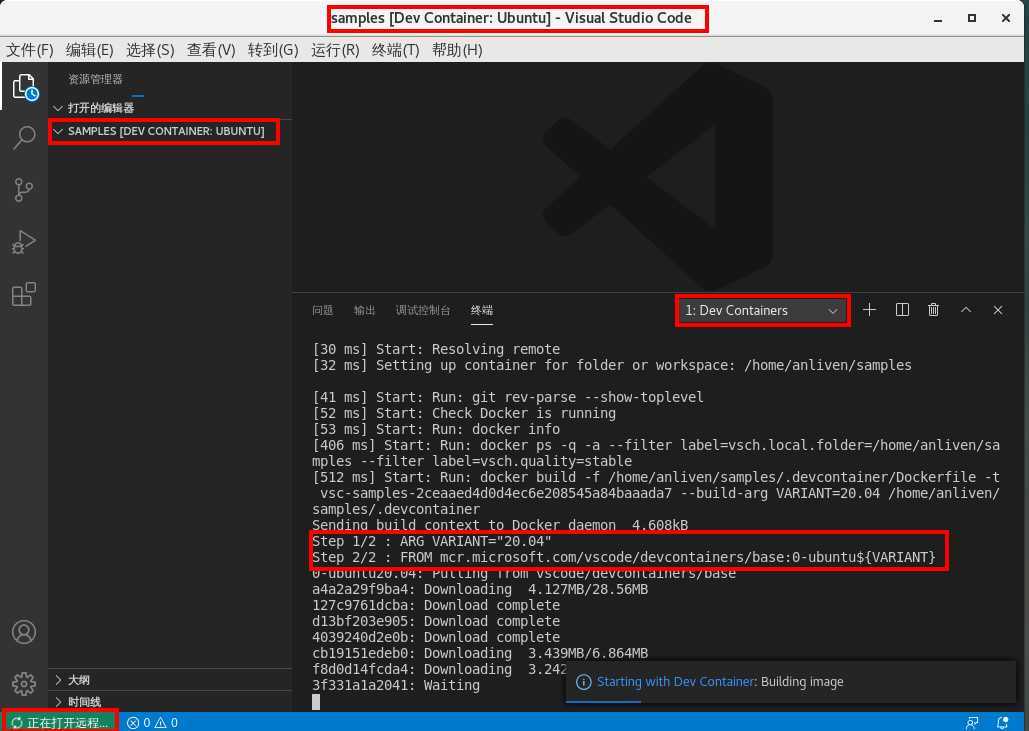Viewport: 1029px width, 731px height.
Task: Click the 资源管理器 sidebar title
Action: [95, 79]
